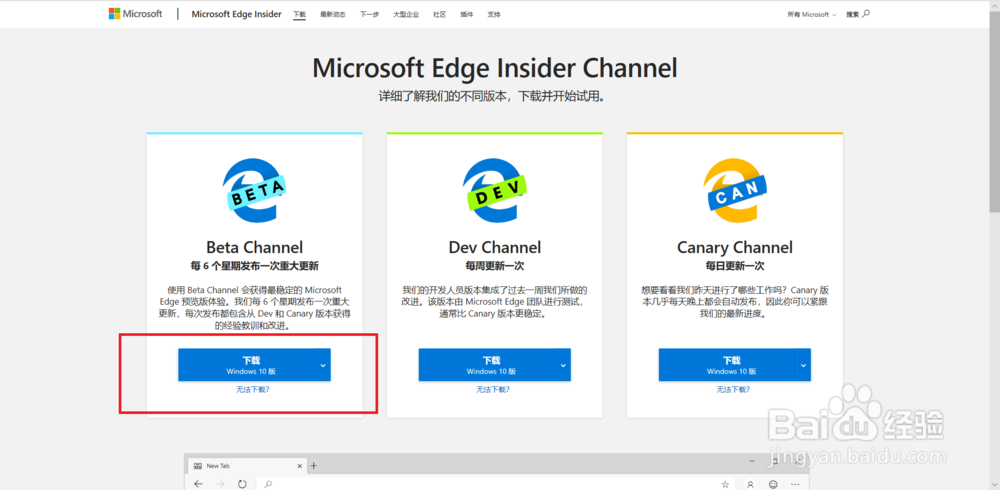Open the 插件 menu item
1000x490 pixels.
pos(467,15)
